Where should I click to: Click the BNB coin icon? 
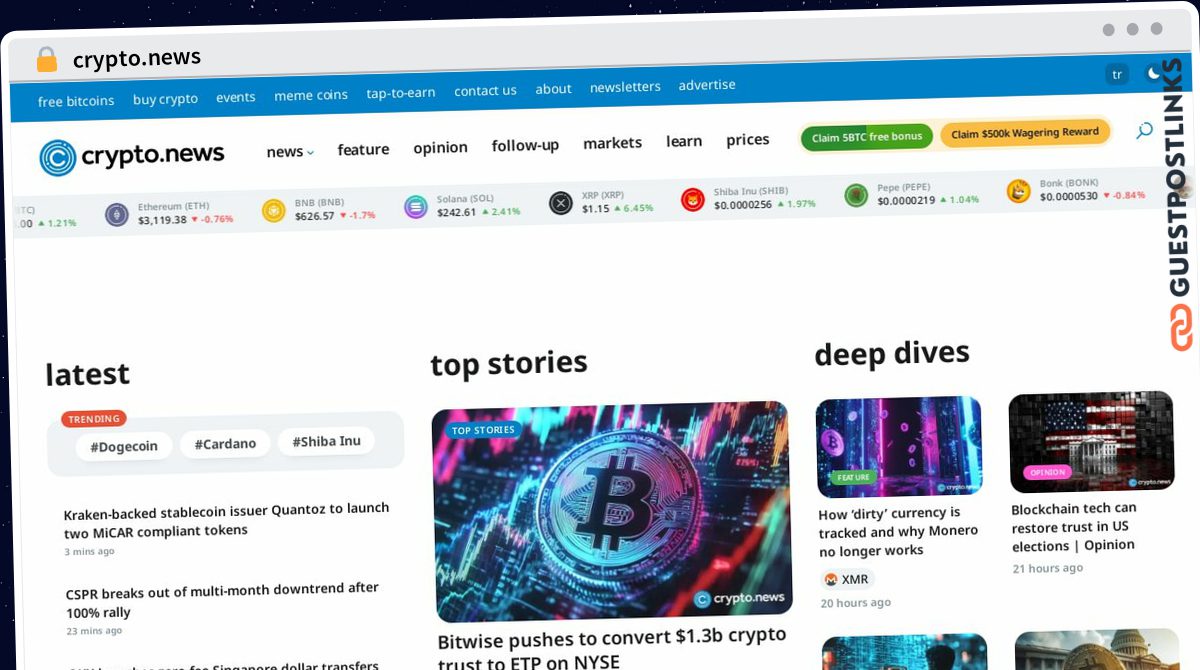click(x=274, y=210)
